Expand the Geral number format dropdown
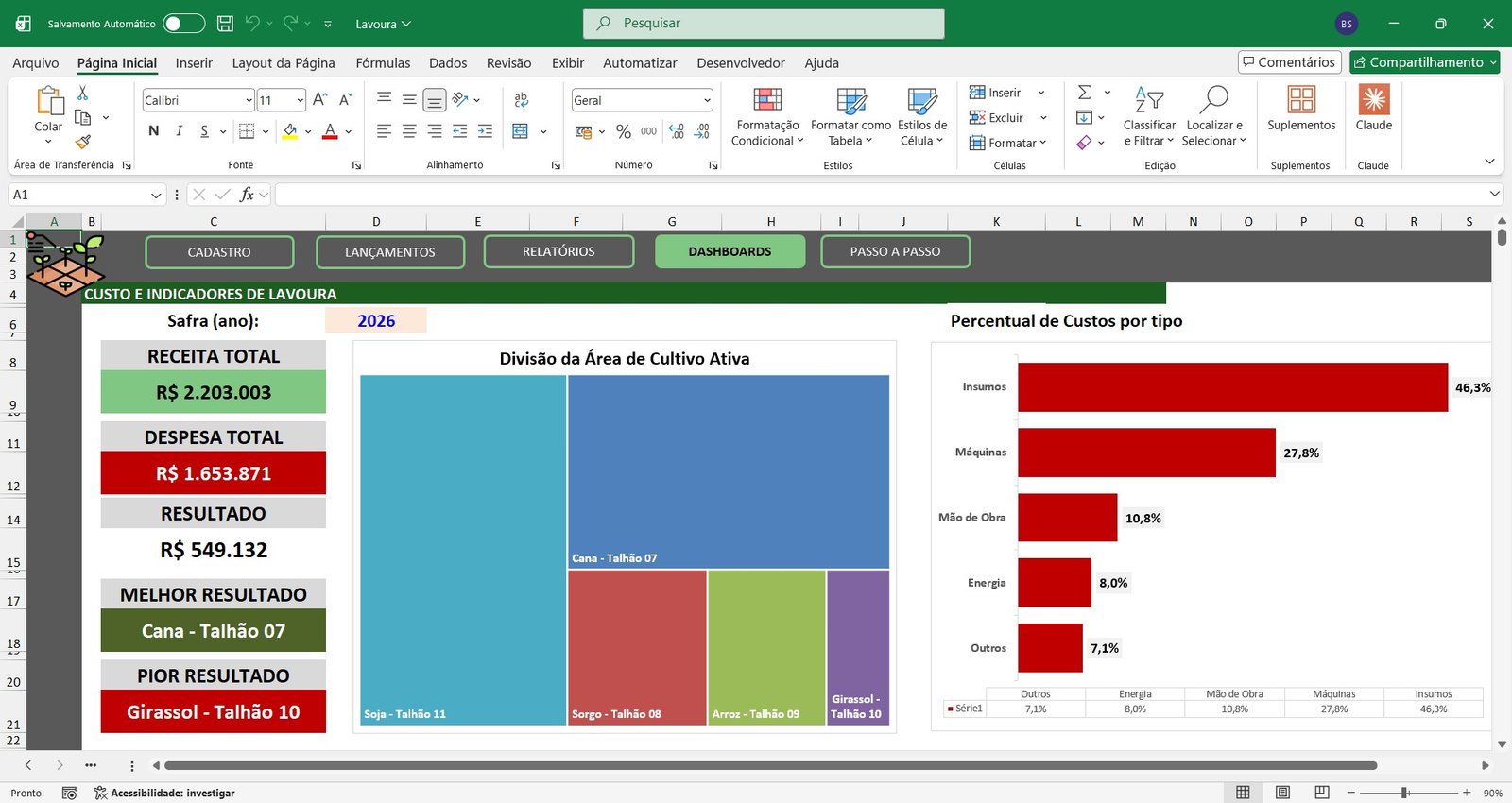 (x=707, y=100)
